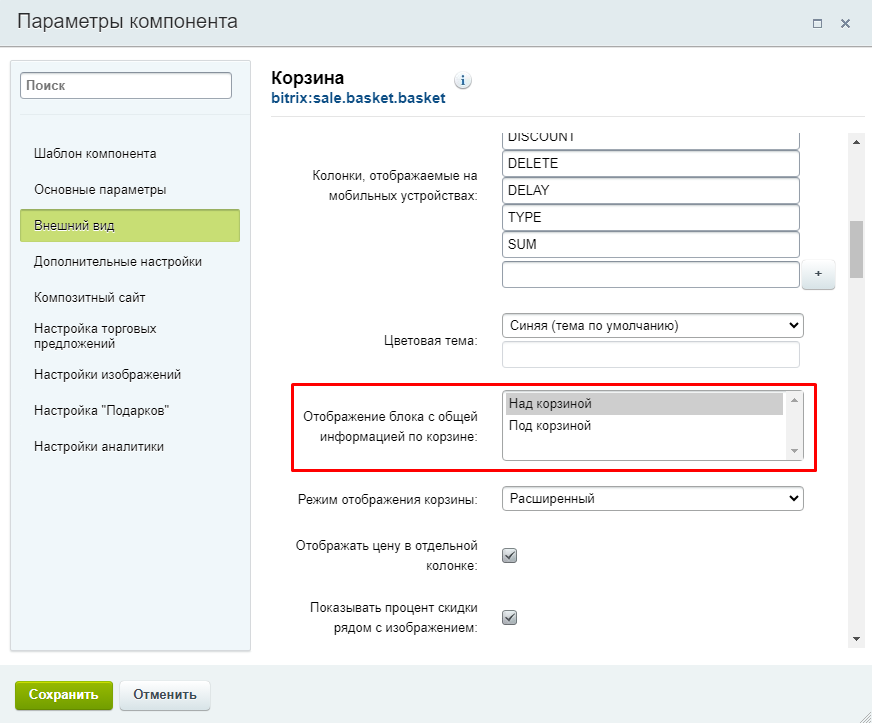
Task: Maximize the component parameters dialog
Action: pos(817,23)
